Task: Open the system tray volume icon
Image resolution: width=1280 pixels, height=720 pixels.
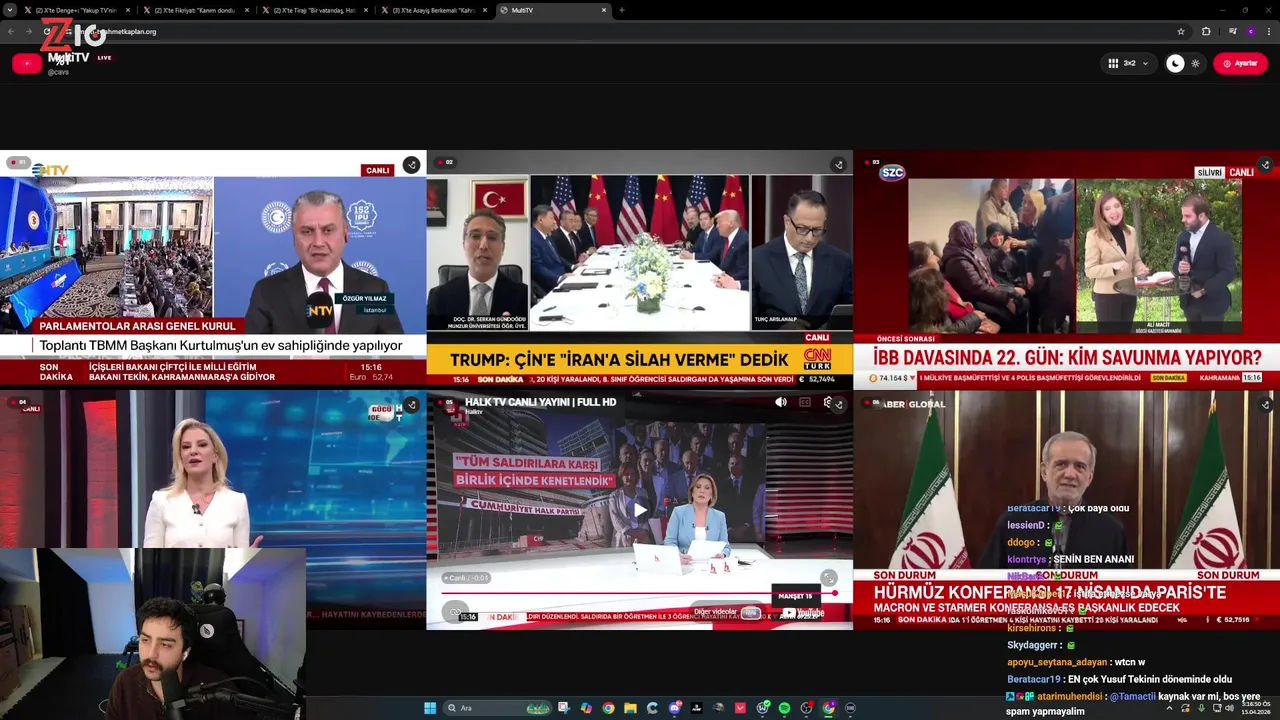Action: pos(1229,708)
